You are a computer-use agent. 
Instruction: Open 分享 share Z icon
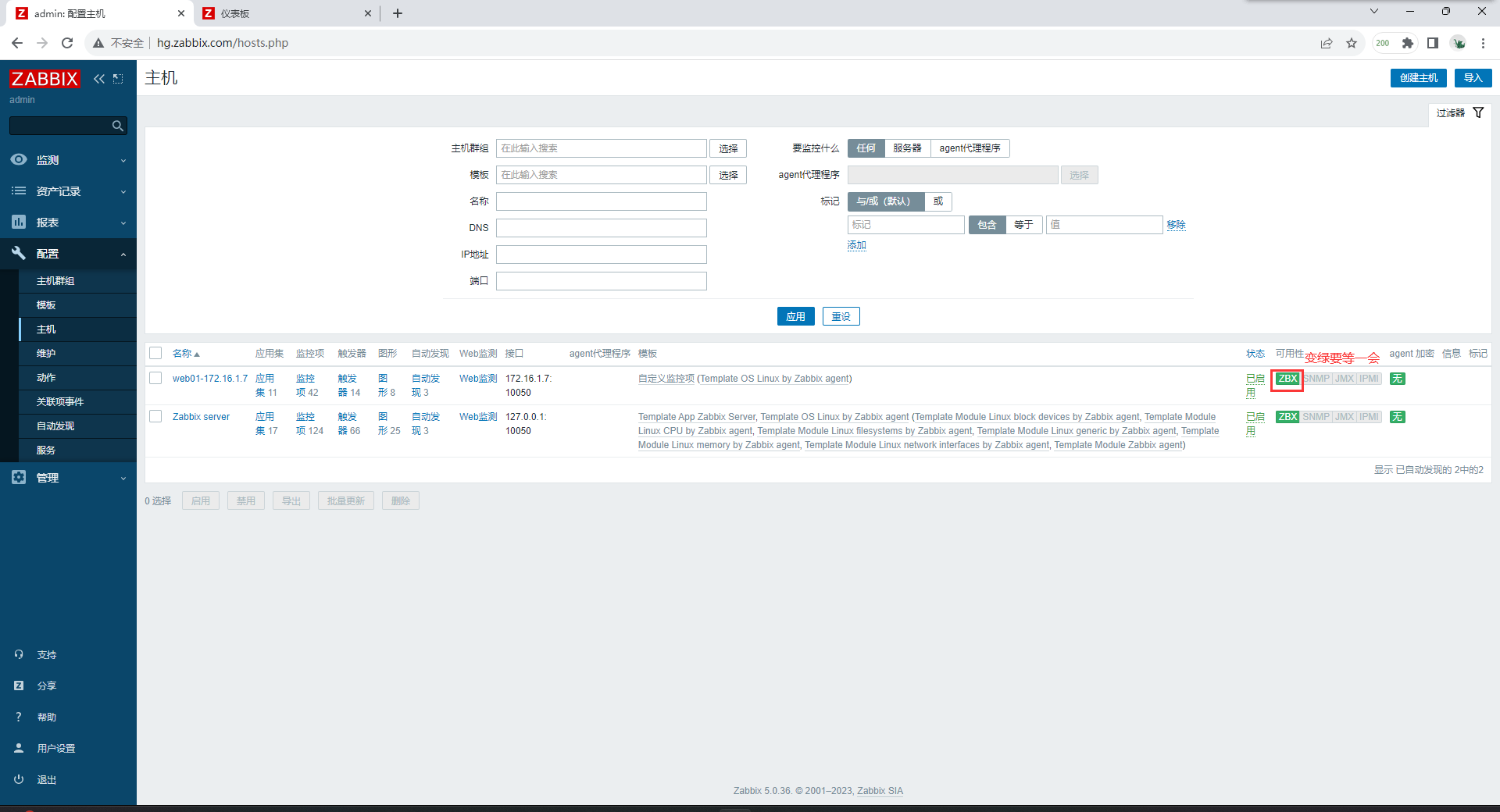pos(19,686)
